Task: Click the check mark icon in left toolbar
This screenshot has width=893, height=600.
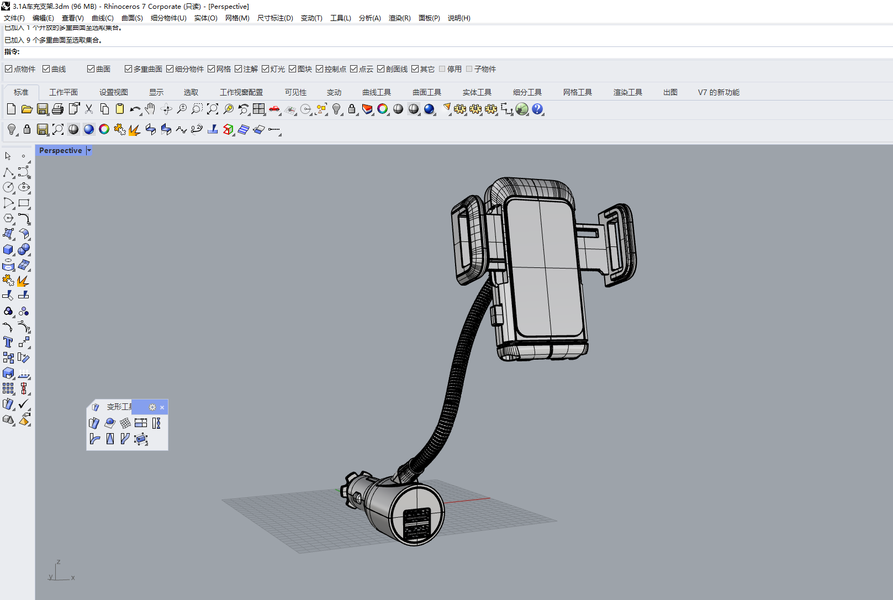Action: (x=24, y=404)
